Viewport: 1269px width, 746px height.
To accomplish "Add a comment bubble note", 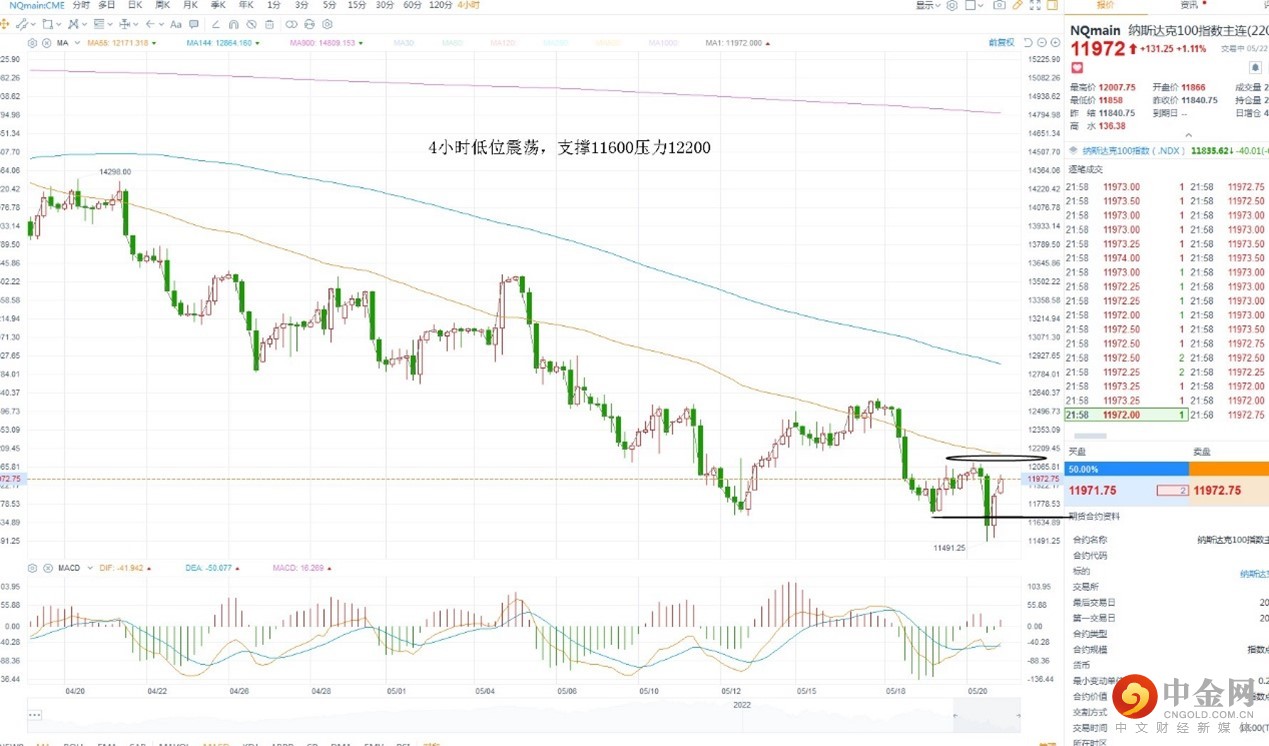I will [x=194, y=24].
